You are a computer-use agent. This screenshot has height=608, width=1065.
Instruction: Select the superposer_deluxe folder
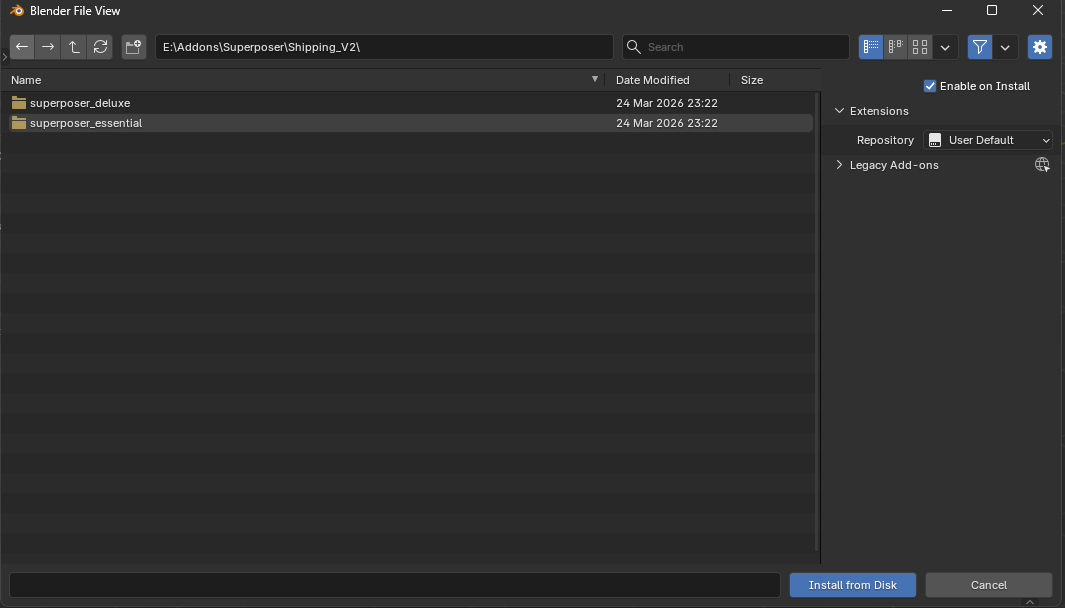point(411,103)
